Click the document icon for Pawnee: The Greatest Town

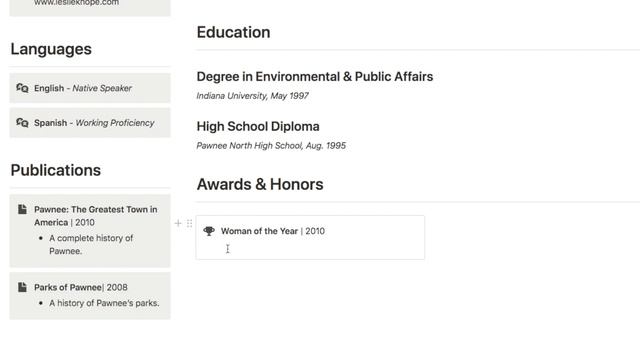point(22,209)
